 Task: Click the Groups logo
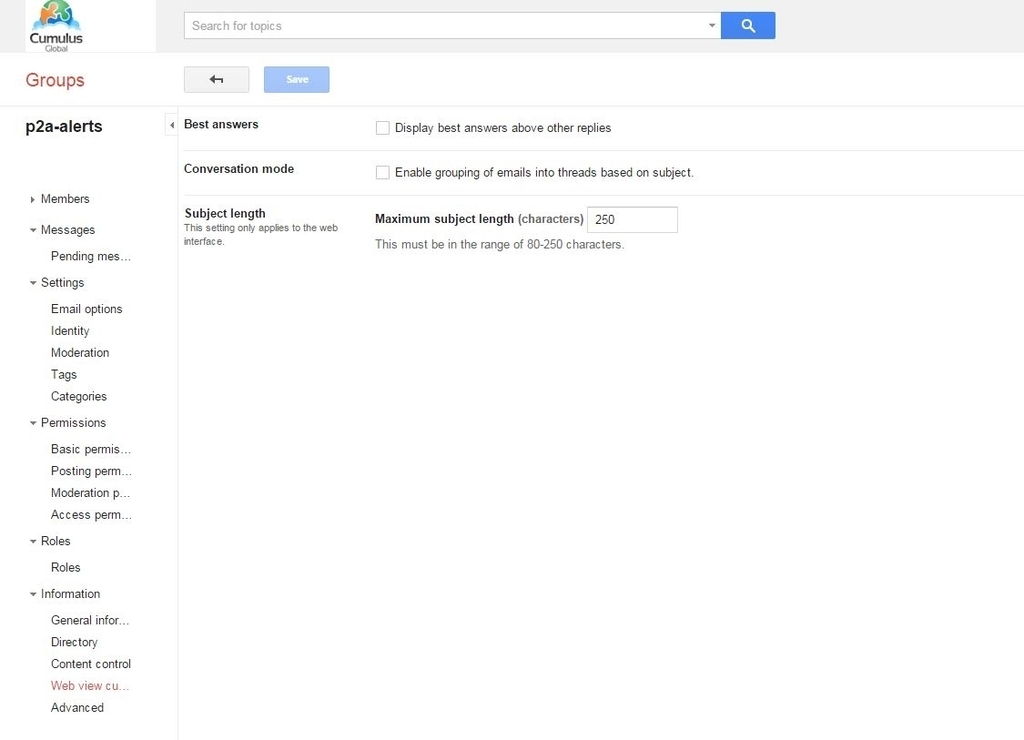click(54, 80)
